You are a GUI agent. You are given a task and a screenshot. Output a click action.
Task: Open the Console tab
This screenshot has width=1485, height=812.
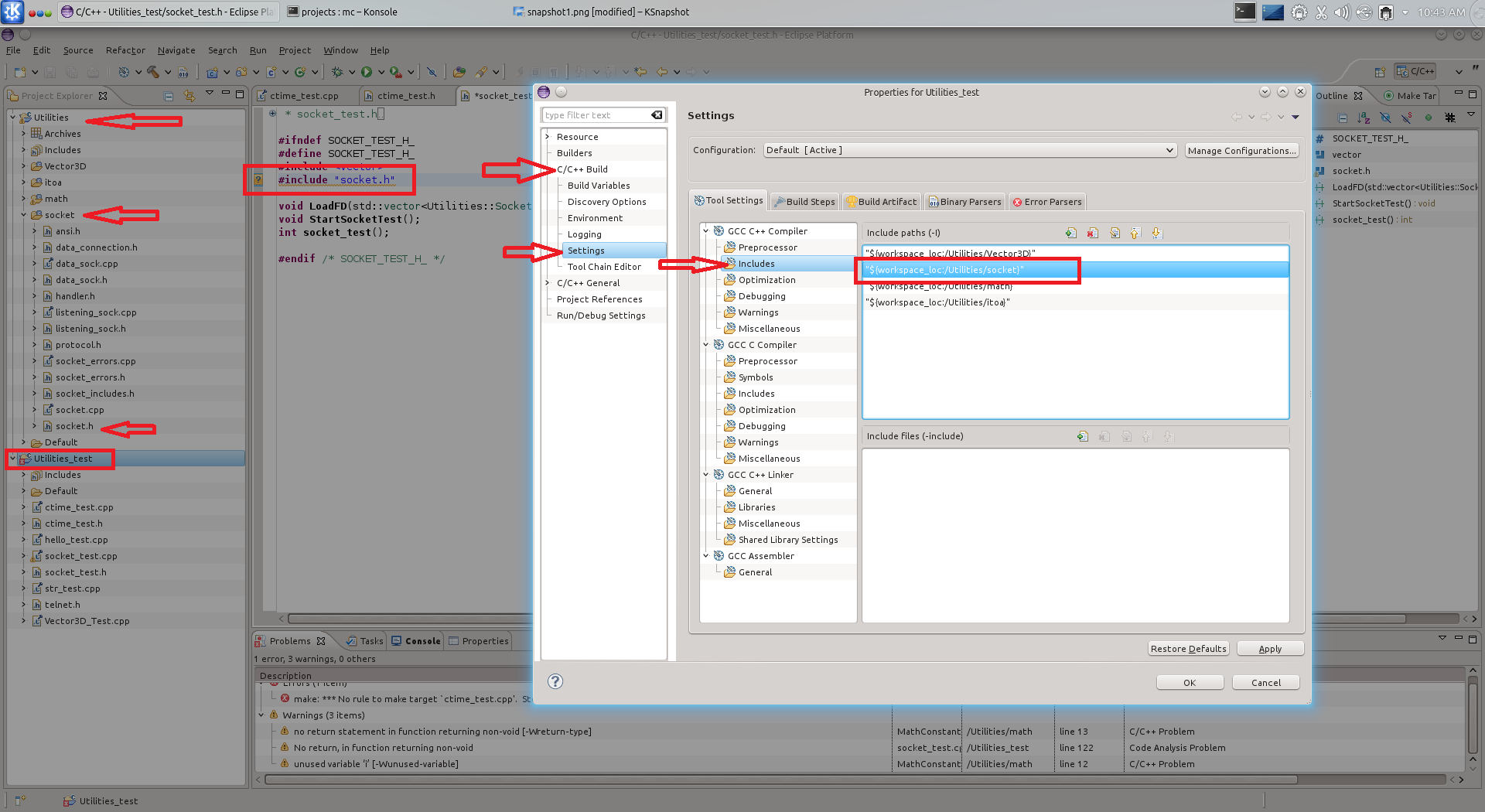pyautogui.click(x=416, y=641)
